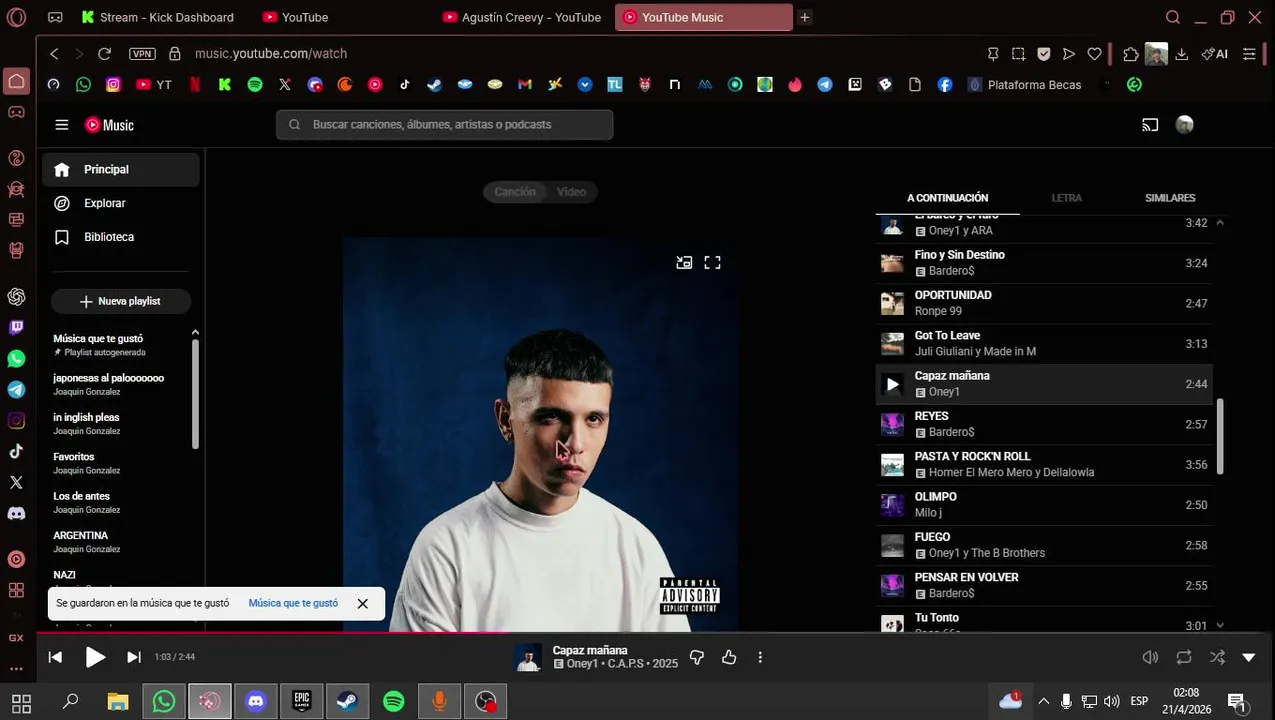1275x720 pixels.
Task: Open the Plataforma Becas bookmark
Action: pos(1024,85)
